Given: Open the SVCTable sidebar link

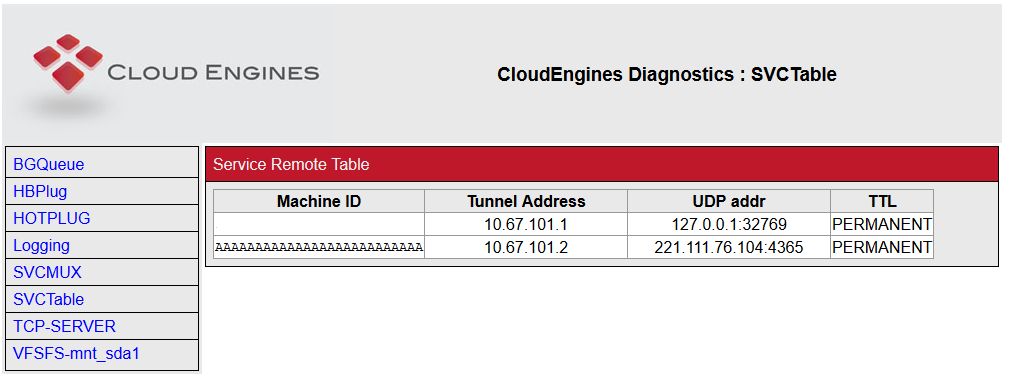Looking at the screenshot, I should click(48, 300).
